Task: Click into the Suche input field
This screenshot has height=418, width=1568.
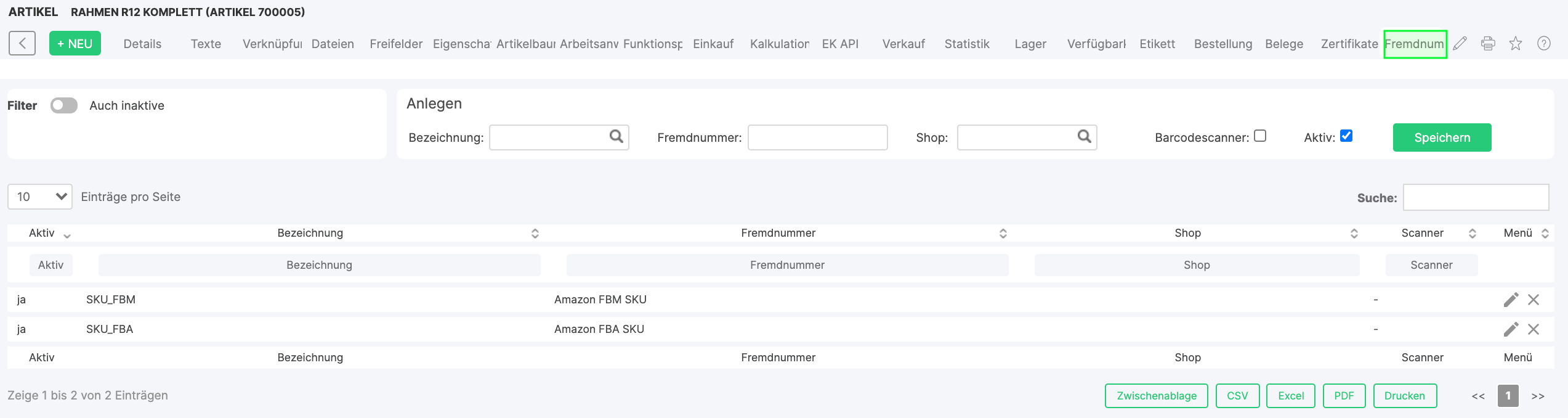Action: (1476, 197)
